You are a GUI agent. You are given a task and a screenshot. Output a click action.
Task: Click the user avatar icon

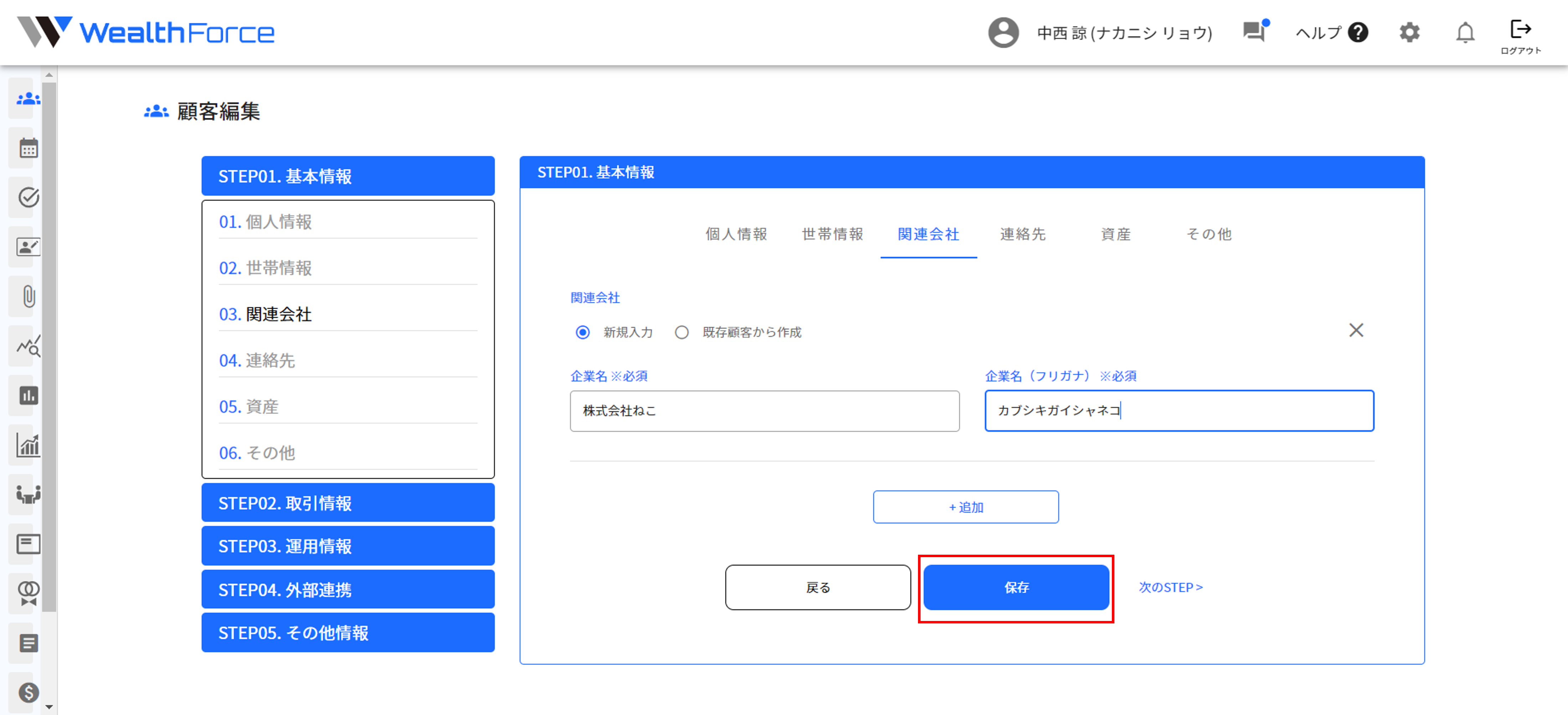[x=1003, y=32]
